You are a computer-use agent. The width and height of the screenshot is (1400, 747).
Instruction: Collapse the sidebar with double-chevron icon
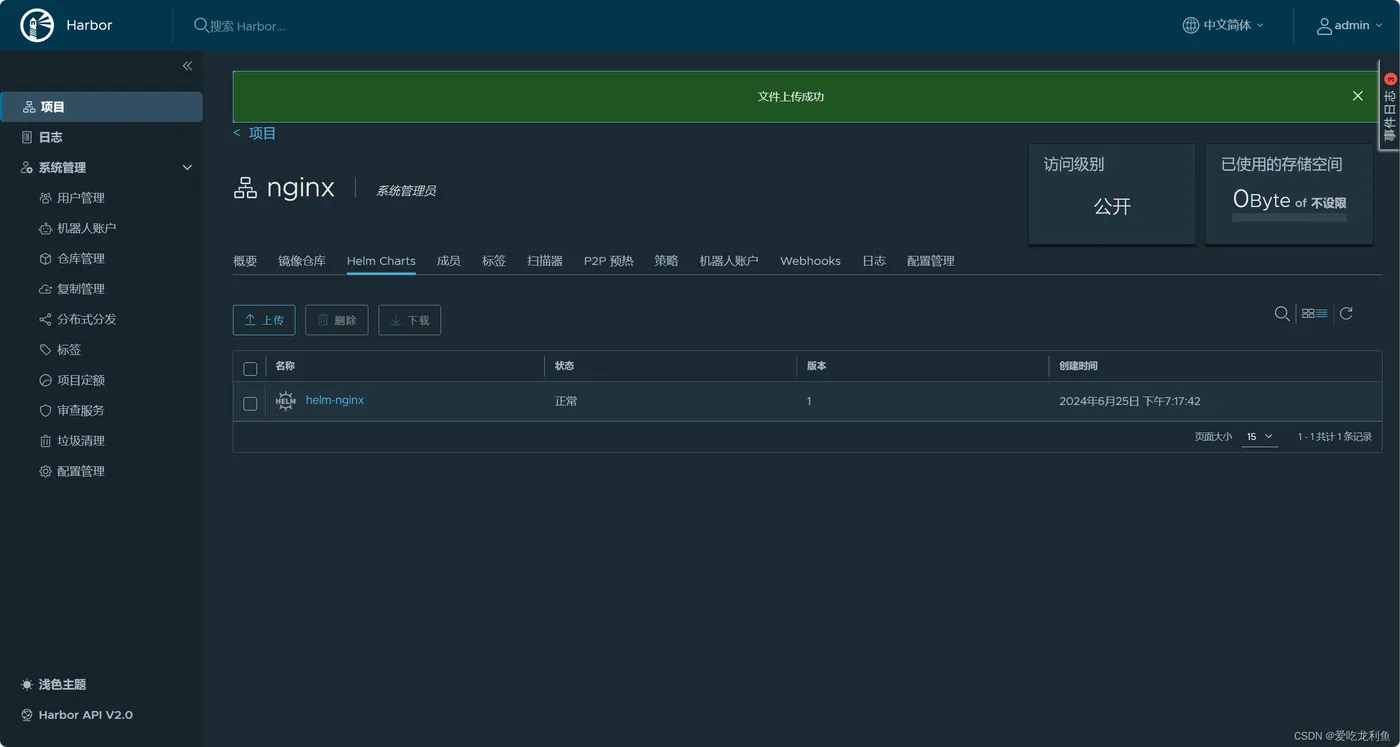187,66
